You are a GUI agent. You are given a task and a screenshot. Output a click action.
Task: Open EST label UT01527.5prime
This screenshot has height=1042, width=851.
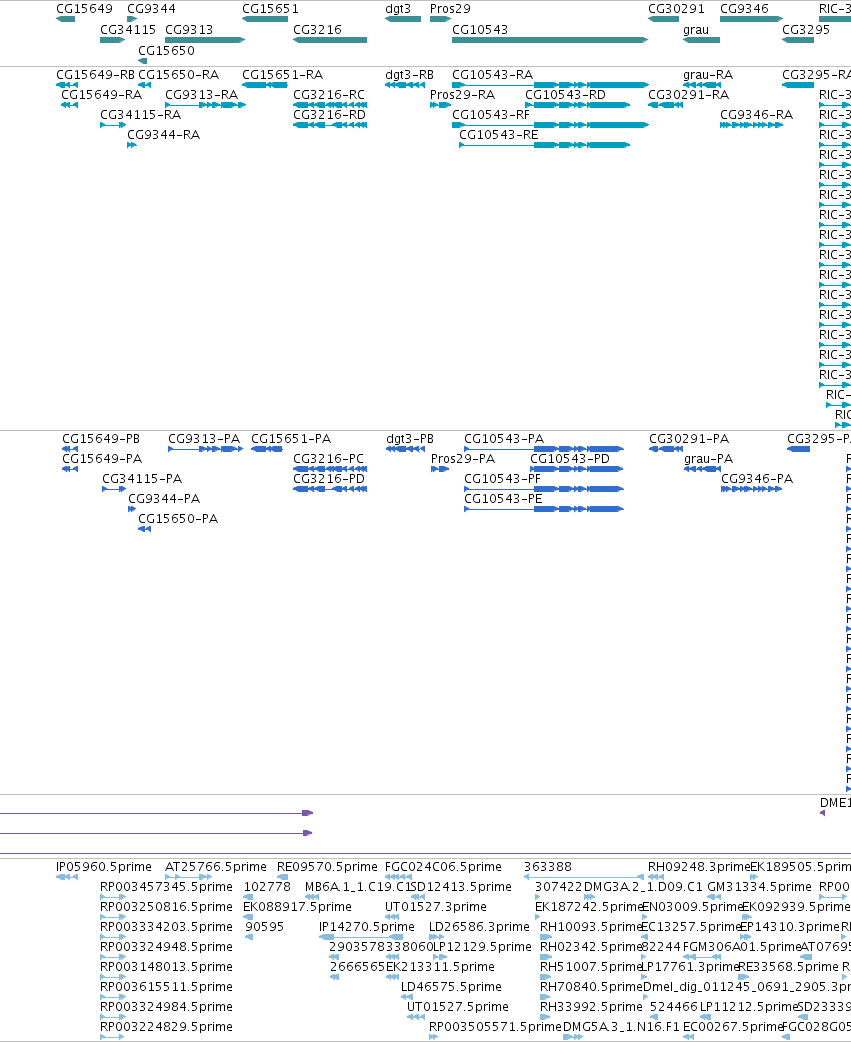458,1007
